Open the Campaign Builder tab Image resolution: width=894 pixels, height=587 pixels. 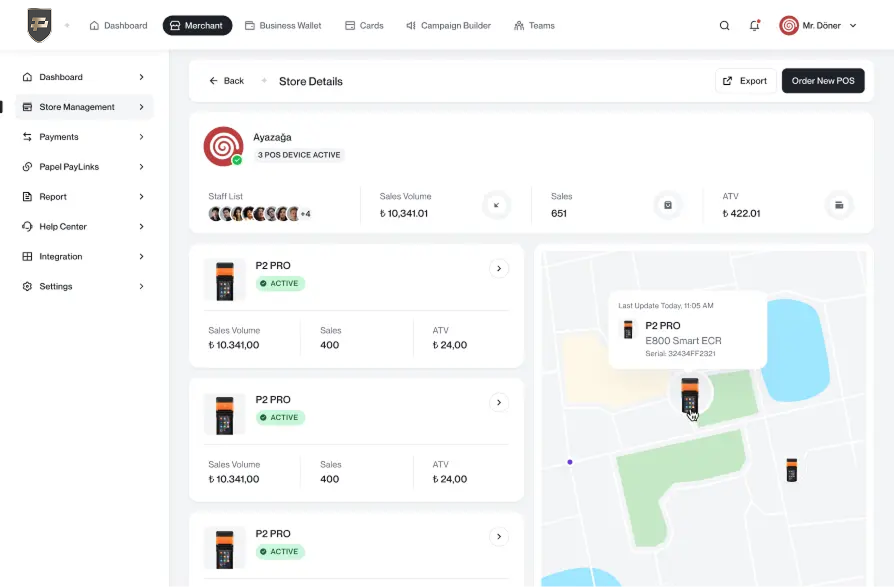(x=448, y=26)
